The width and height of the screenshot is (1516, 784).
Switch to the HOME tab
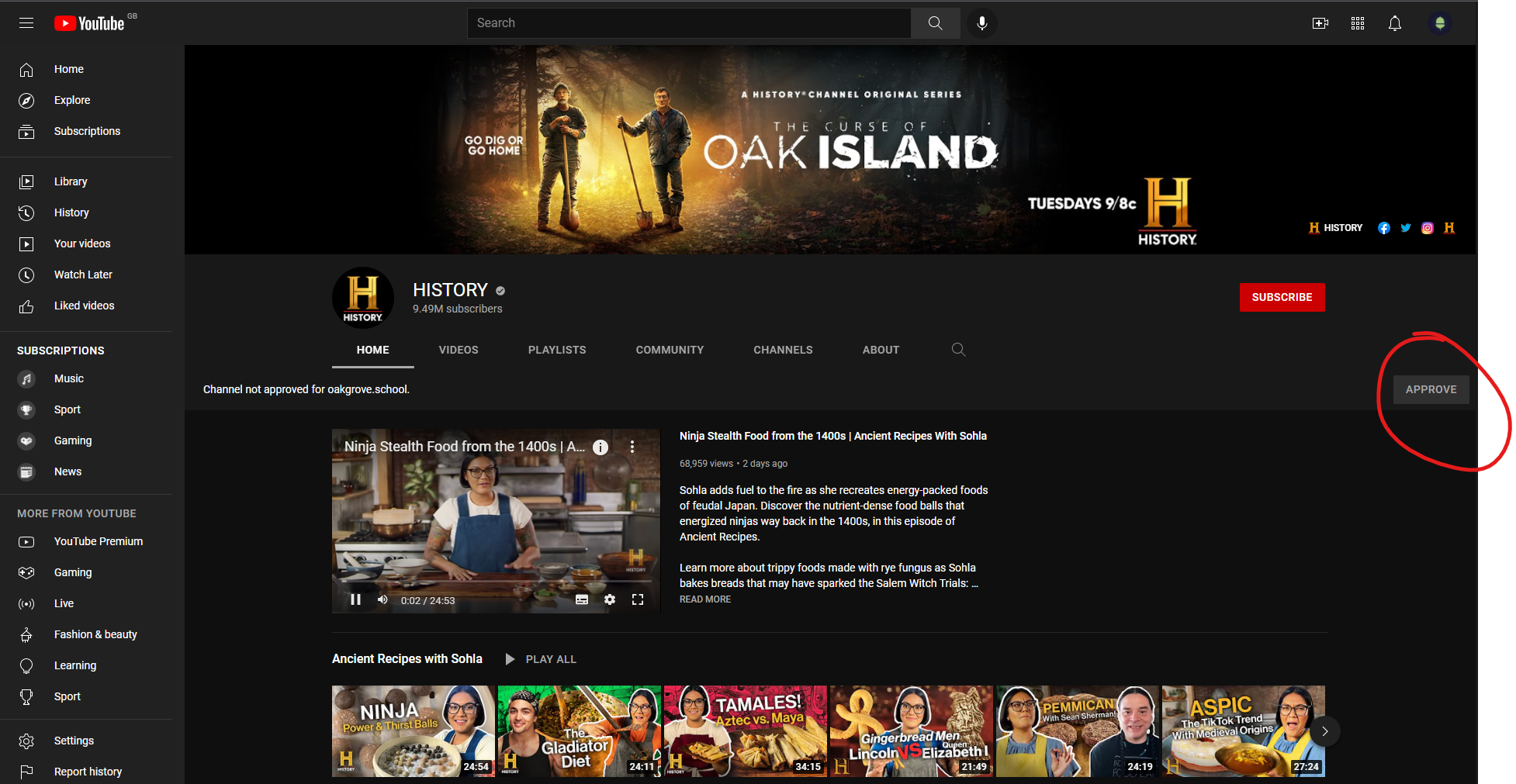pos(373,350)
